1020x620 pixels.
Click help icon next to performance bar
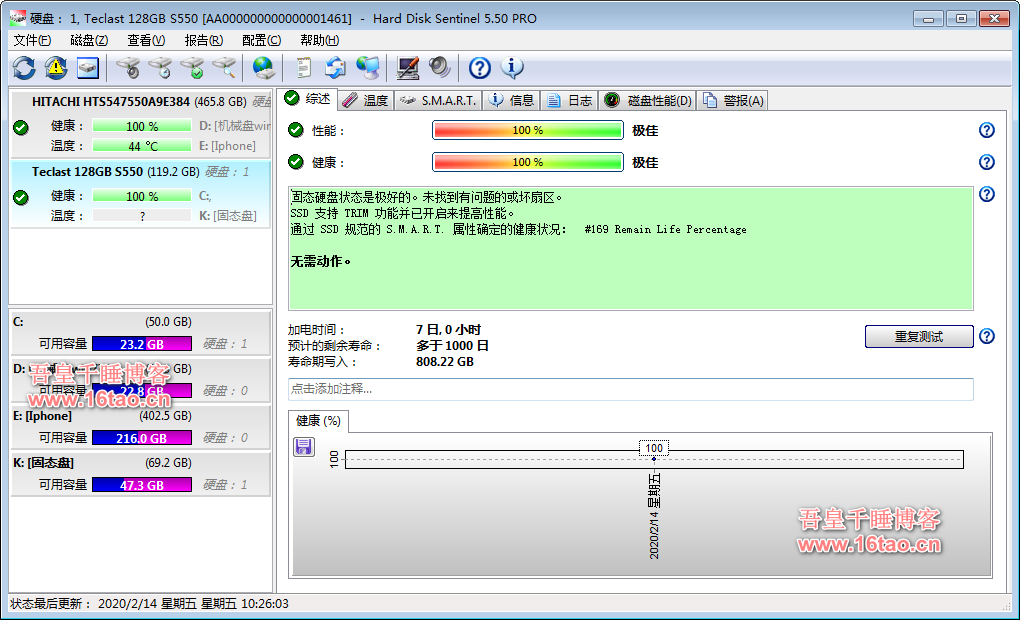(x=986, y=131)
